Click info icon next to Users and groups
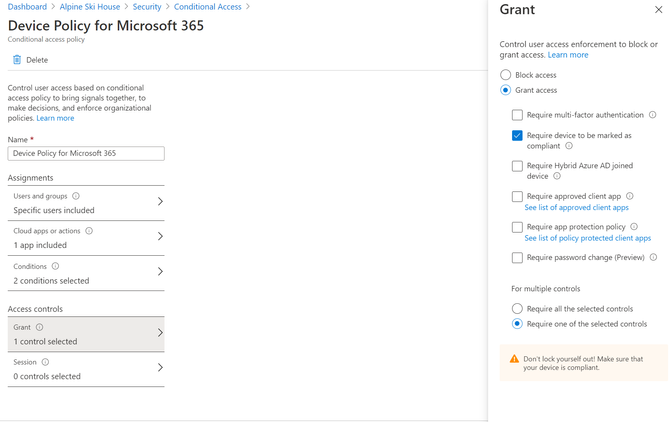 coord(76,196)
